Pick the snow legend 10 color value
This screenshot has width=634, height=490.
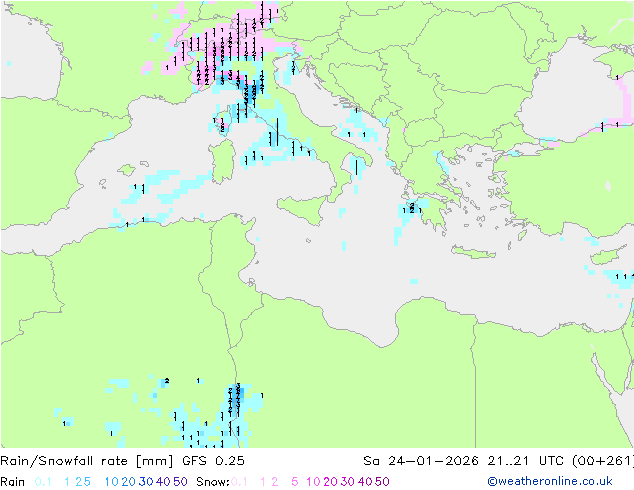[x=313, y=482]
